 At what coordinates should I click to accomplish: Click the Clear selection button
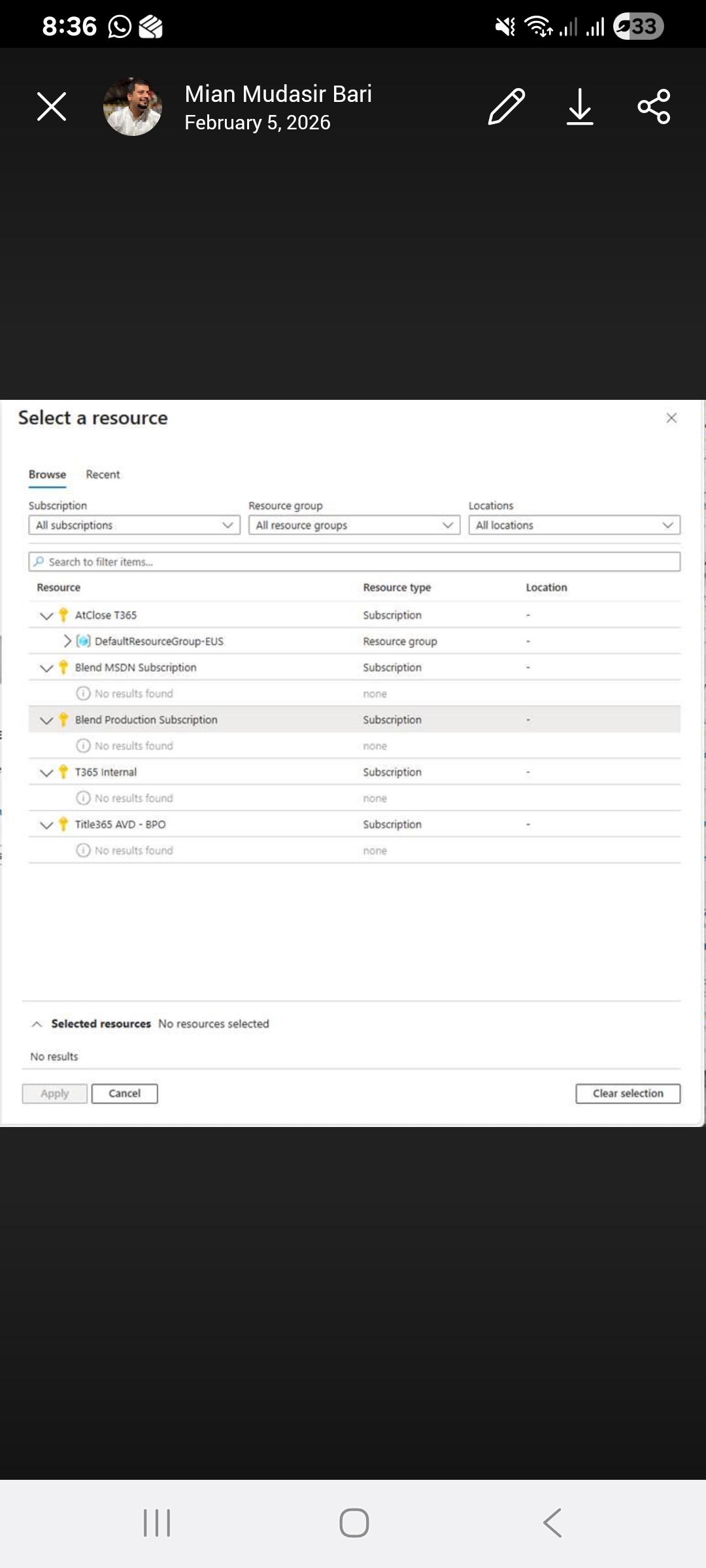pyautogui.click(x=628, y=1094)
